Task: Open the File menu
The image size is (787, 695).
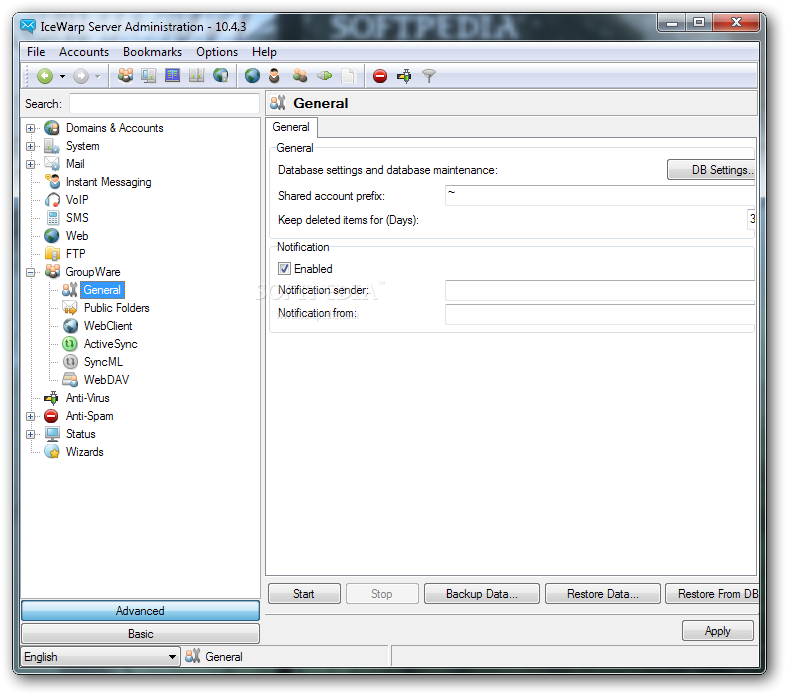Action: pos(36,52)
